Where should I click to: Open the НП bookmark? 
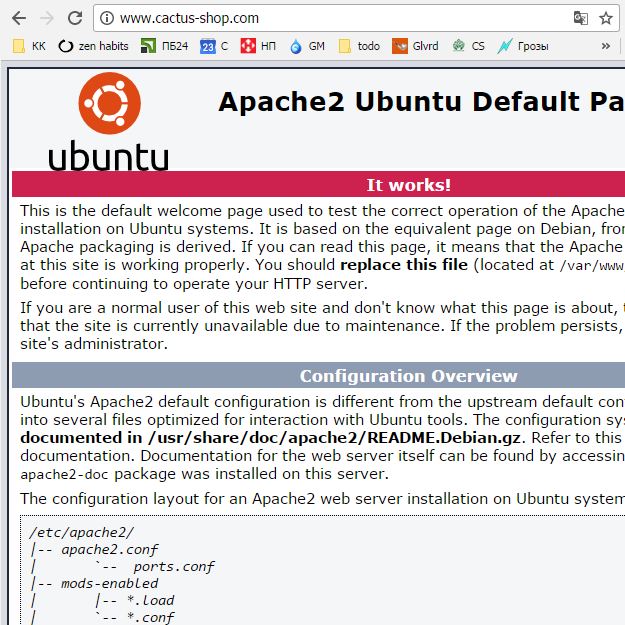point(258,46)
